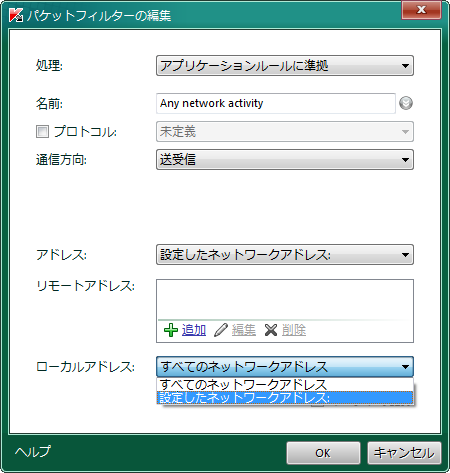This screenshot has height=473, width=450.
Task: Click the キャンセル button
Action: [404, 453]
